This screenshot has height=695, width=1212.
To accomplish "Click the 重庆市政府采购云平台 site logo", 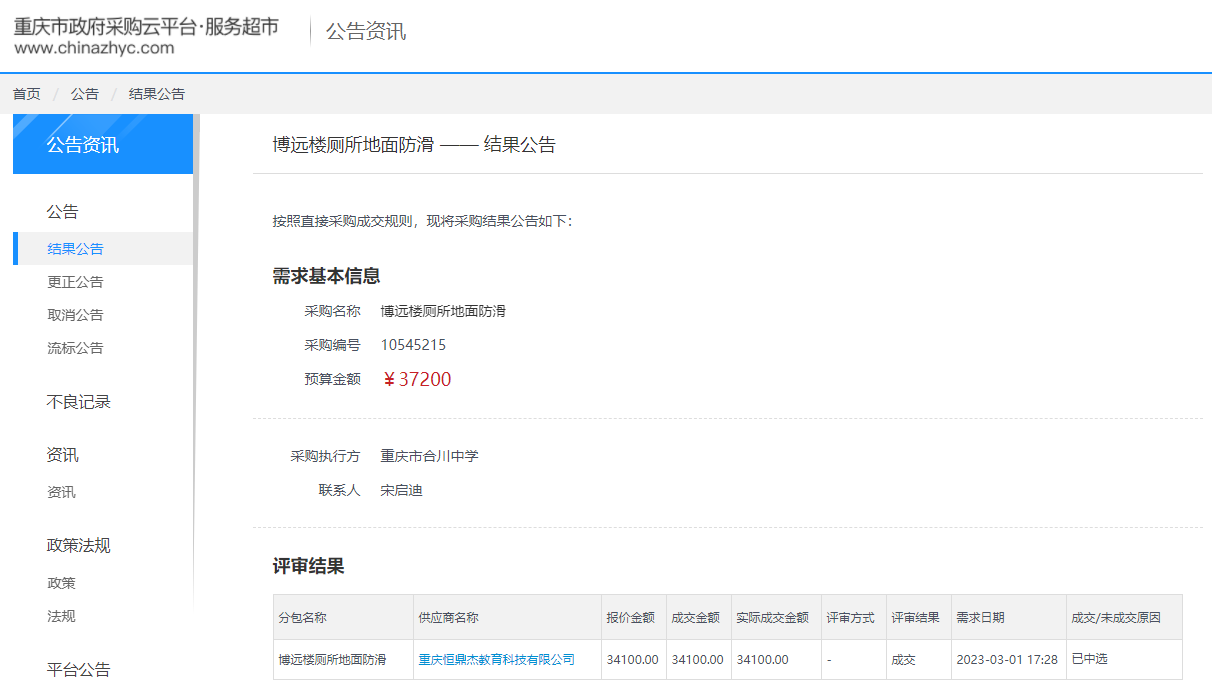I will pos(146,35).
